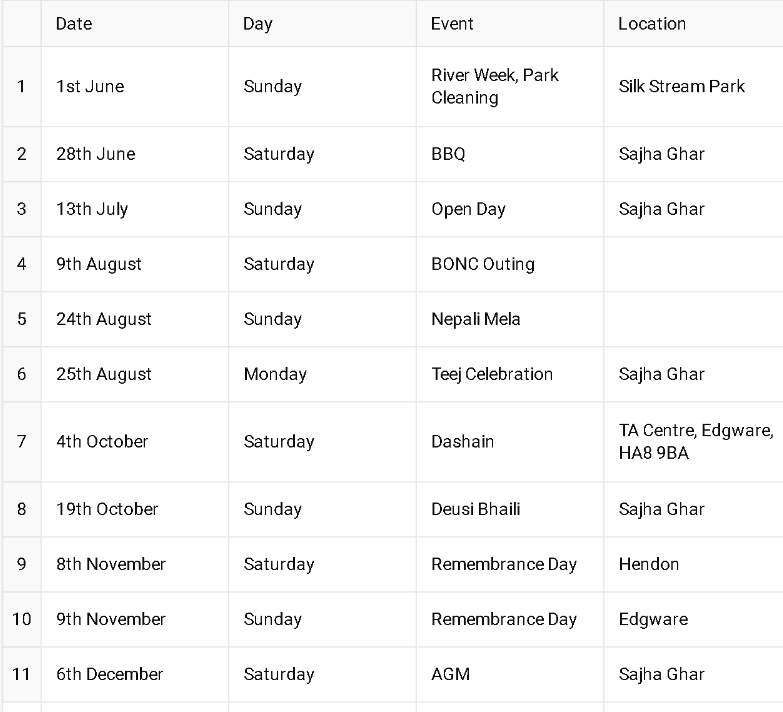
Task: Click the TA Centre, Edgware location cell
Action: click(x=694, y=441)
